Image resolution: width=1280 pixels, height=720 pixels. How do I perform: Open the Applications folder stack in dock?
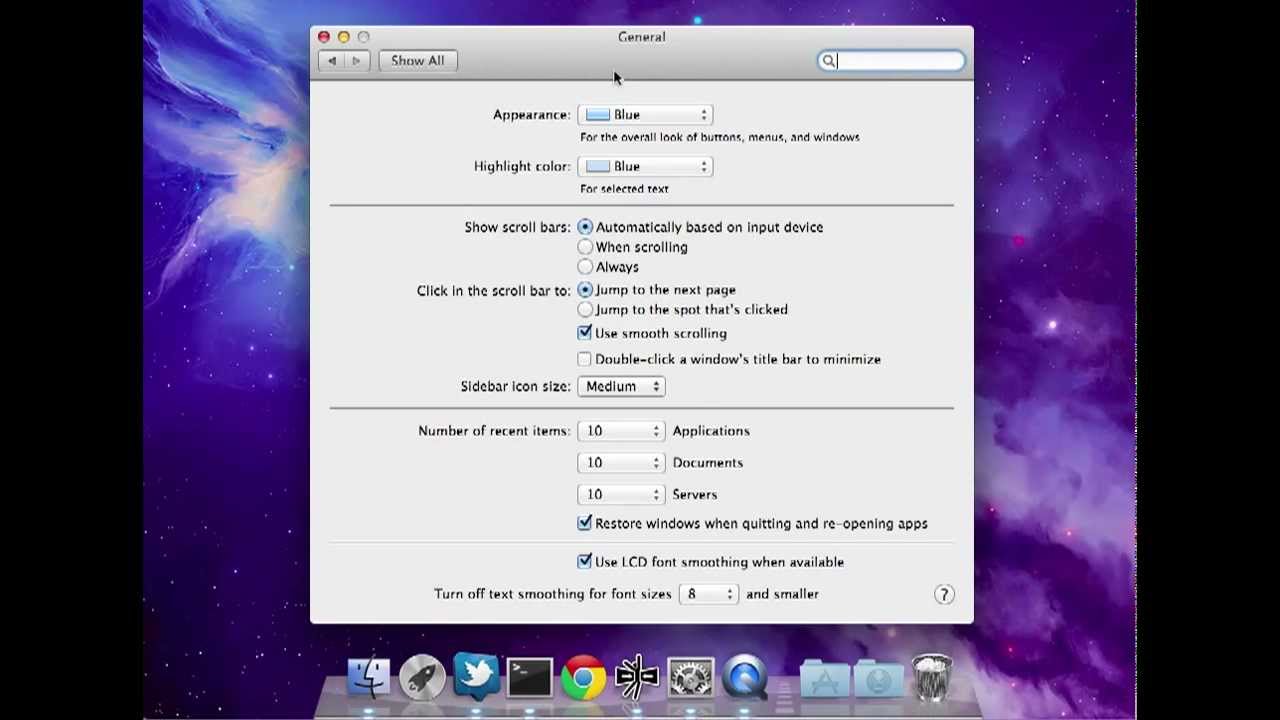825,678
